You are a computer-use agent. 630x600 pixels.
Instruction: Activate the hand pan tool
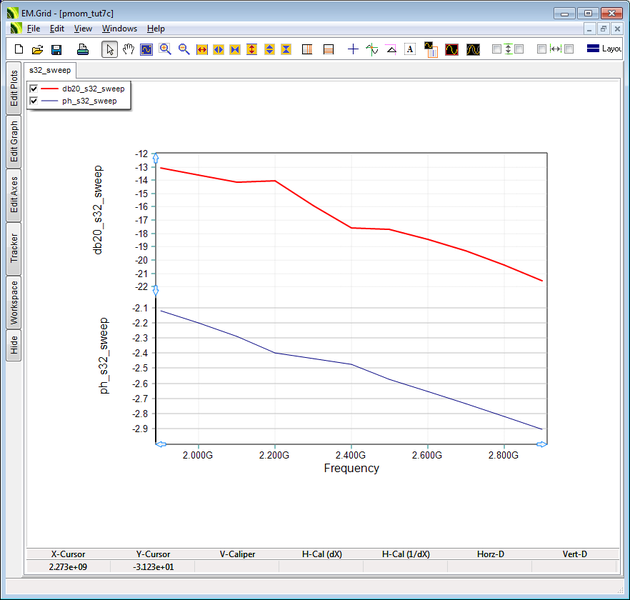(128, 49)
